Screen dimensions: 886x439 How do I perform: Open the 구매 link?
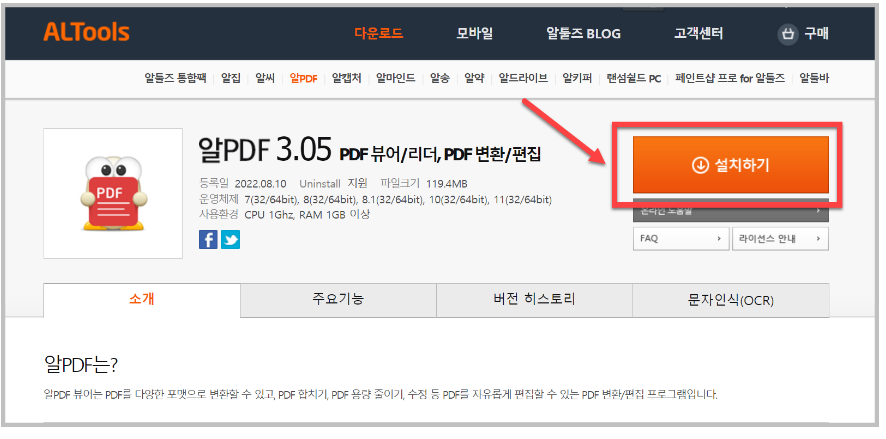[816, 33]
